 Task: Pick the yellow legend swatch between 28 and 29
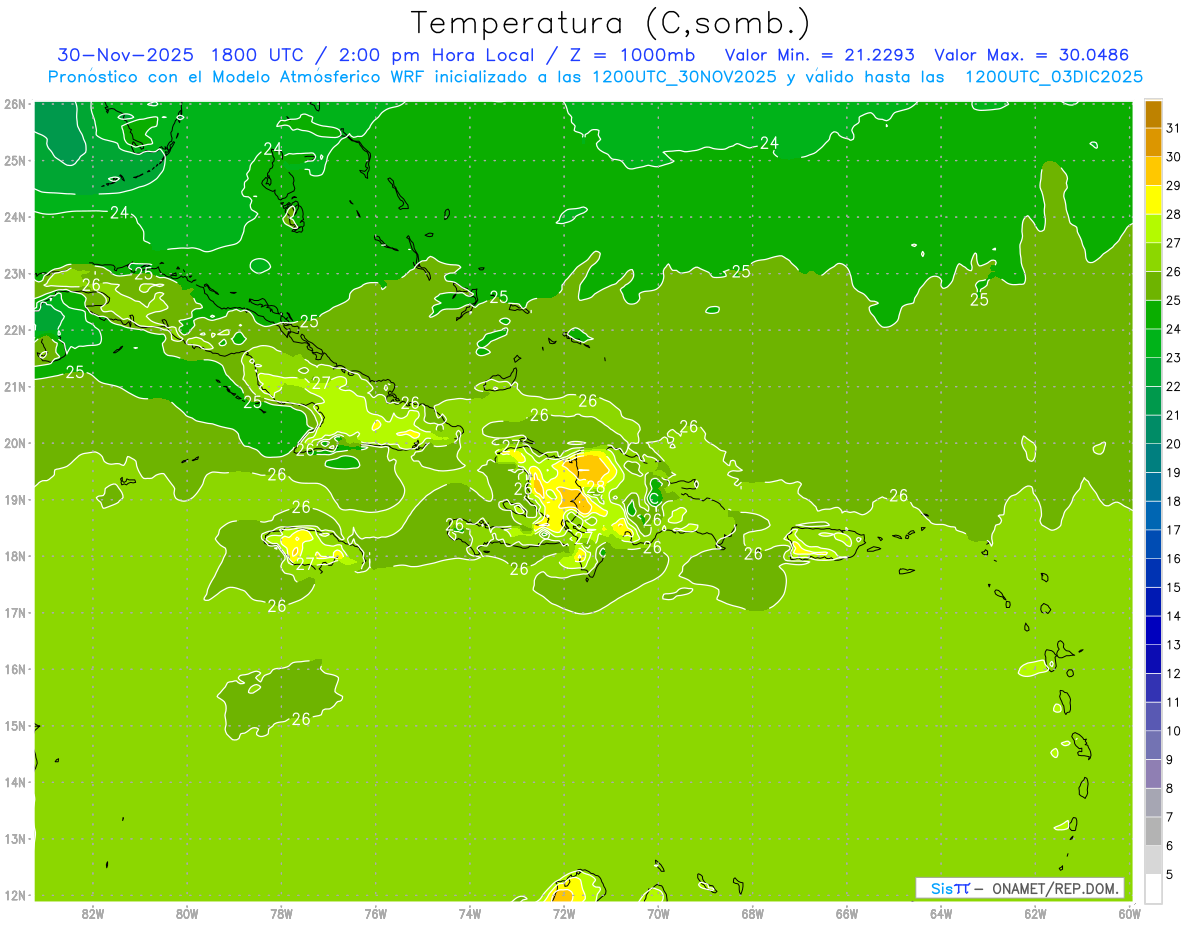[1153, 200]
